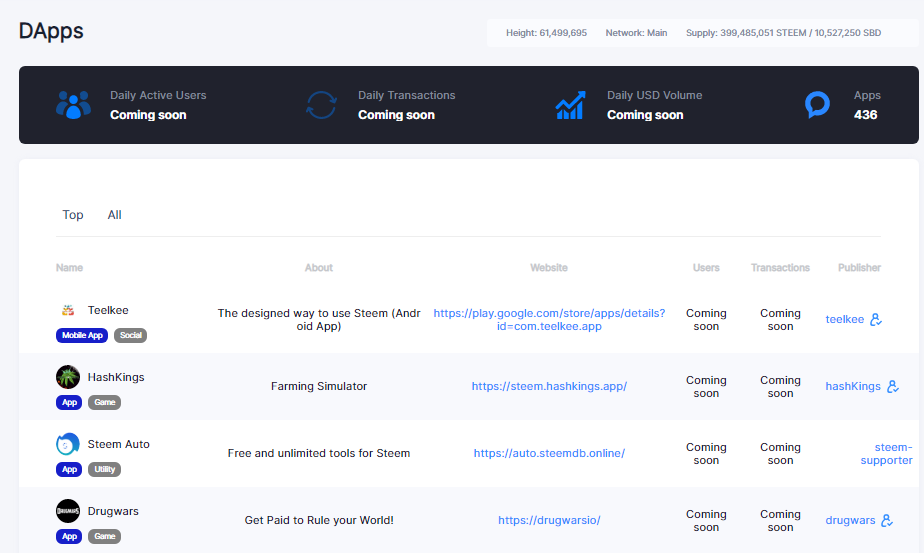Viewport: 924px width, 553px height.
Task: Click the Daily Active Users label
Action: (x=158, y=96)
